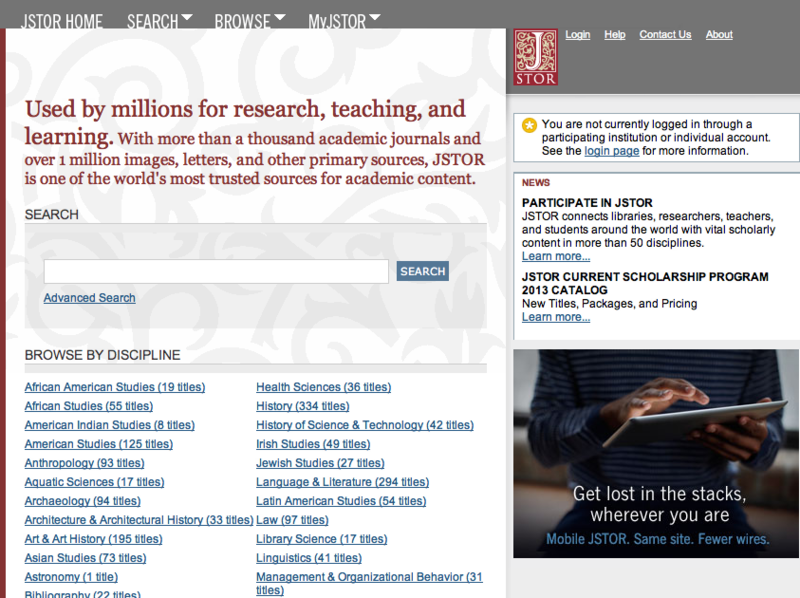The height and width of the screenshot is (598, 800).
Task: Browse Language & Literature (294 titles)
Action: point(342,482)
